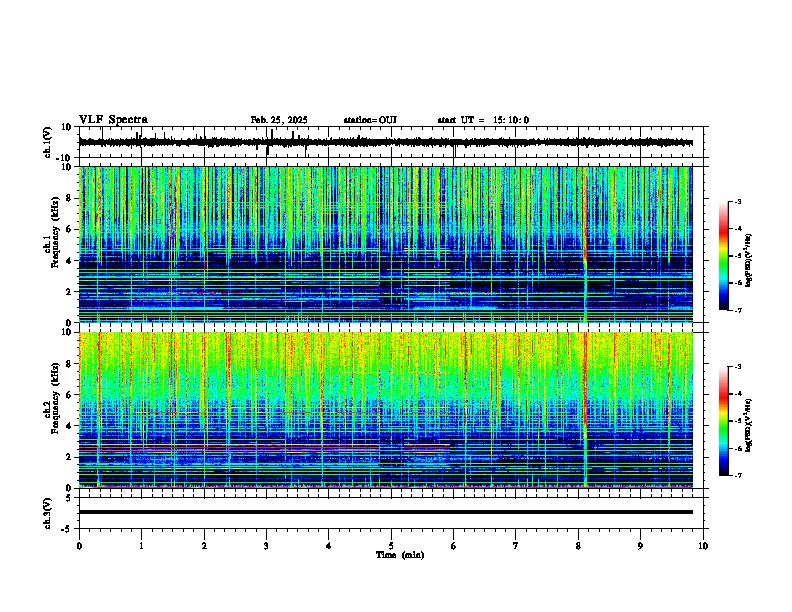The height and width of the screenshot is (612, 792).
Task: Click the "6" tick on ch.2 frequency axis
Action: [x=70, y=395]
